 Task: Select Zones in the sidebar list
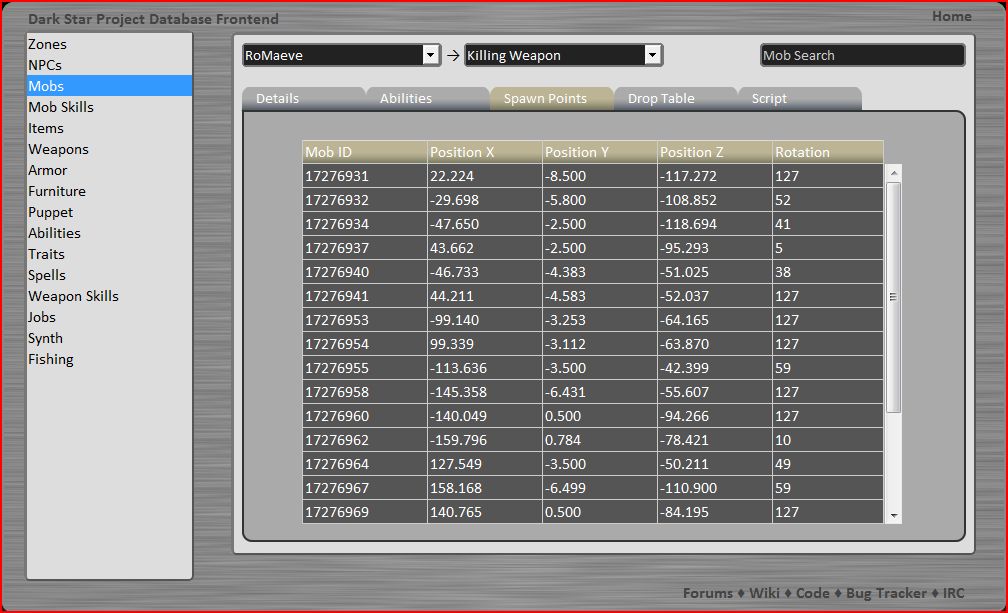pyautogui.click(x=48, y=44)
